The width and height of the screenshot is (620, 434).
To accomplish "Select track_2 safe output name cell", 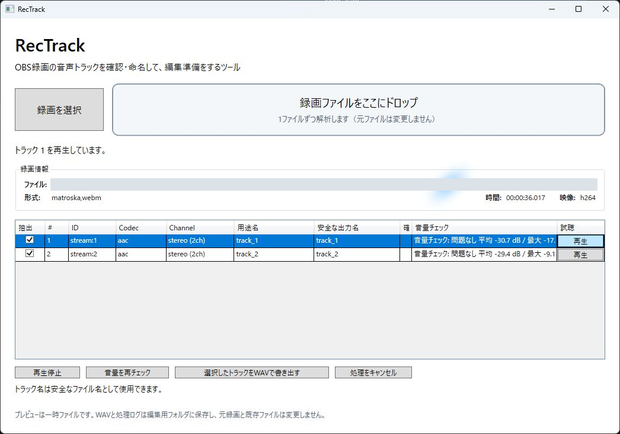I will pyautogui.click(x=357, y=254).
